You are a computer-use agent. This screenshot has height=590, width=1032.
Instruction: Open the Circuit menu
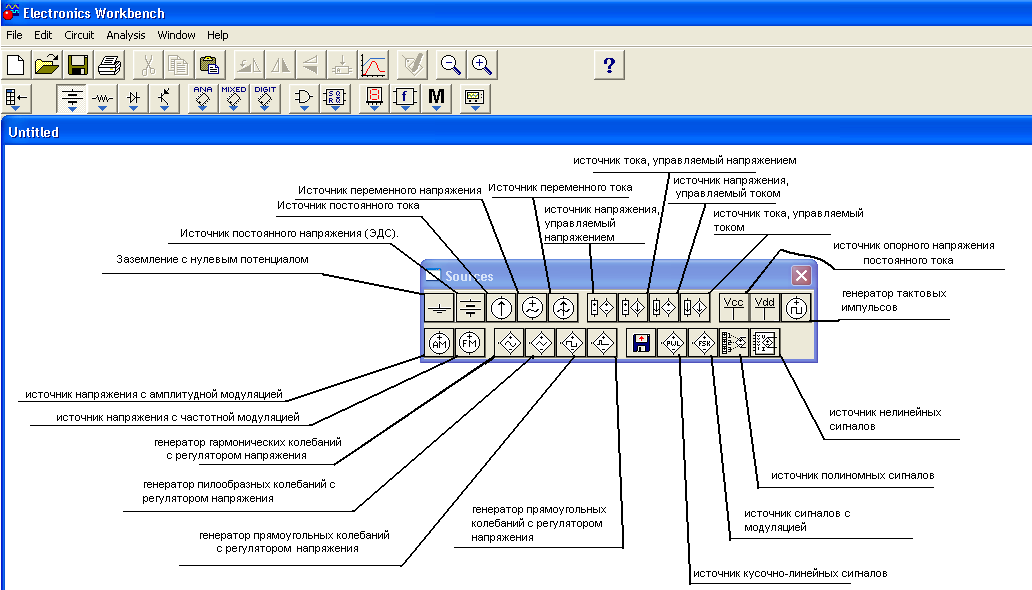79,35
